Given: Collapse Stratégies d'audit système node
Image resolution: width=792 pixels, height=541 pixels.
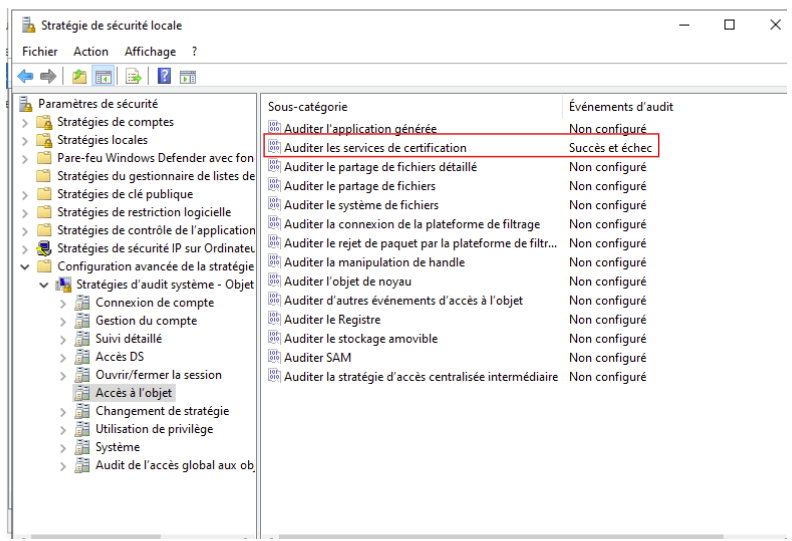Looking at the screenshot, I should coord(44,285).
